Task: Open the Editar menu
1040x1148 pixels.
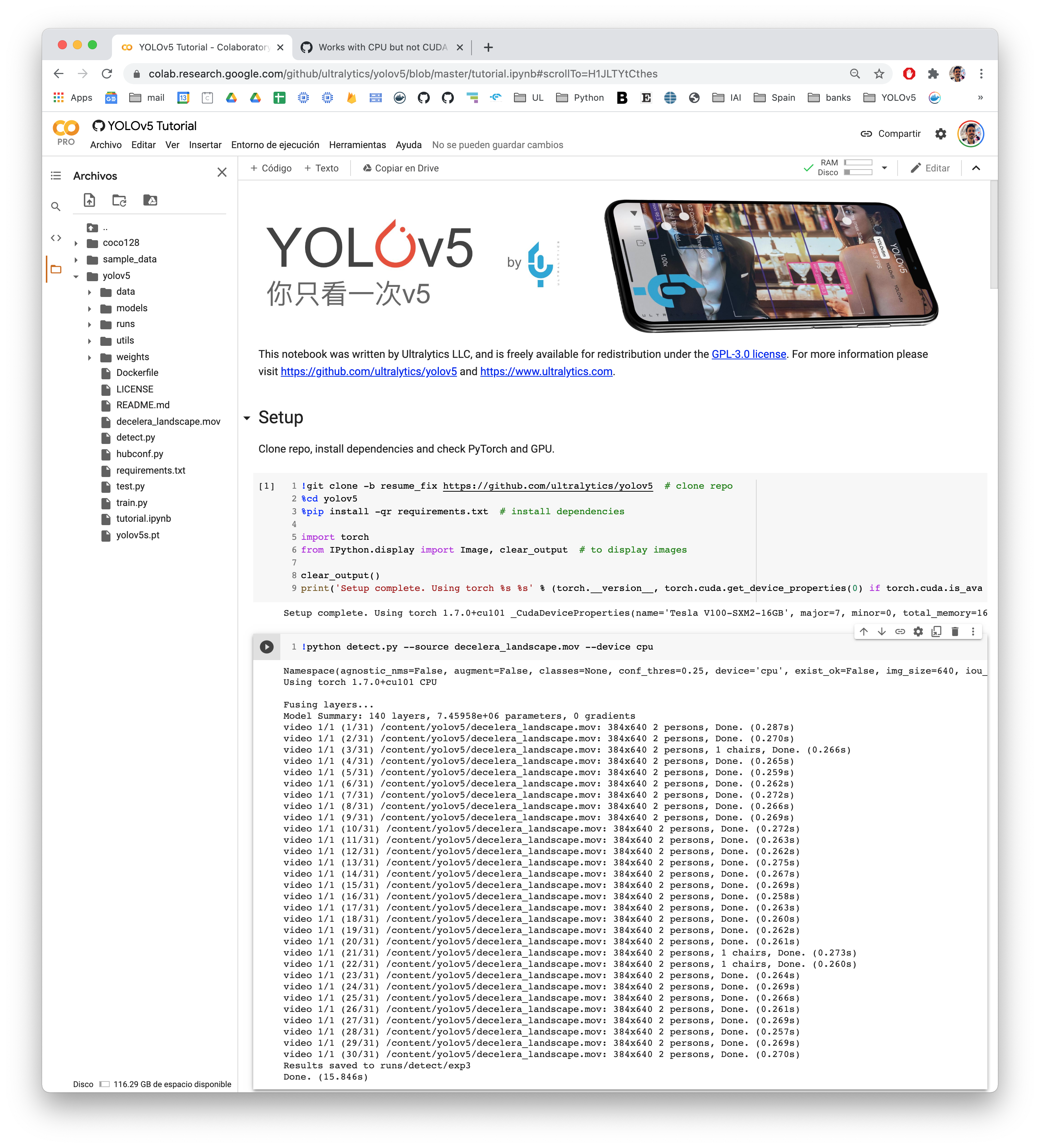Action: point(144,145)
